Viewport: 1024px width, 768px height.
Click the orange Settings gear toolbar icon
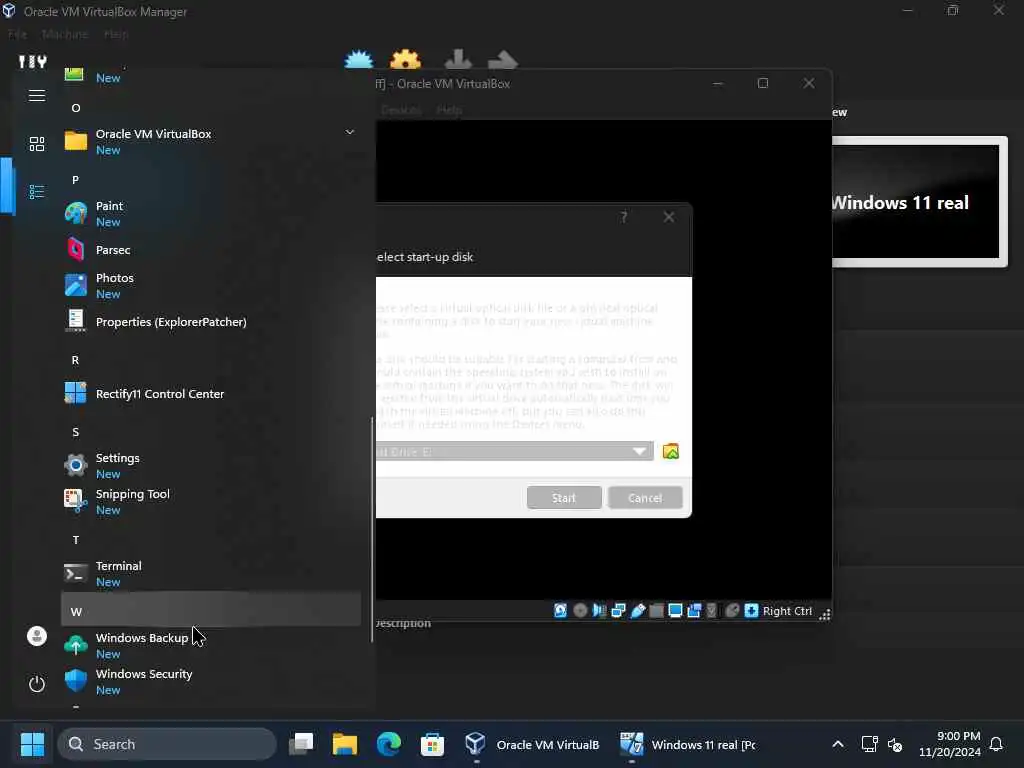pos(405,60)
